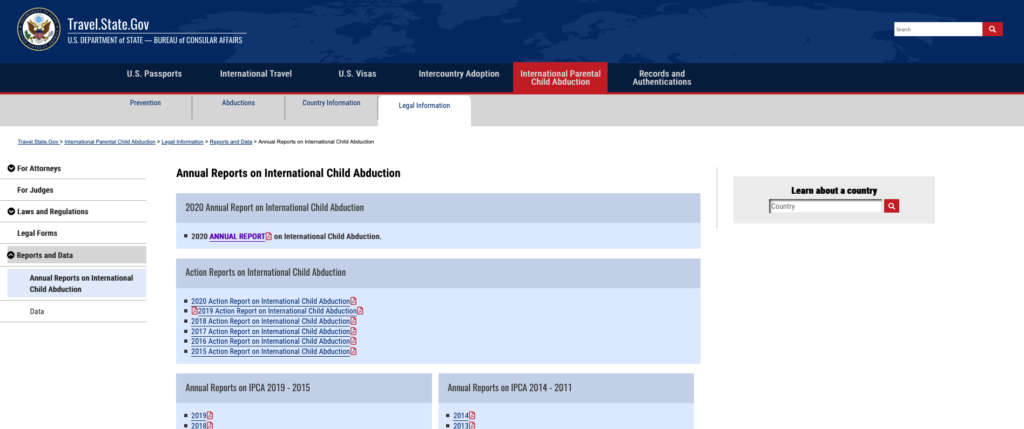The image size is (1024, 429).
Task: Click the country search magnifier button
Action: point(892,206)
